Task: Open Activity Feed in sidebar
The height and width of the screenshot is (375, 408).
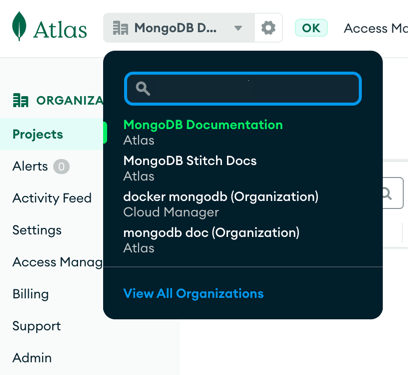Action: 52,198
